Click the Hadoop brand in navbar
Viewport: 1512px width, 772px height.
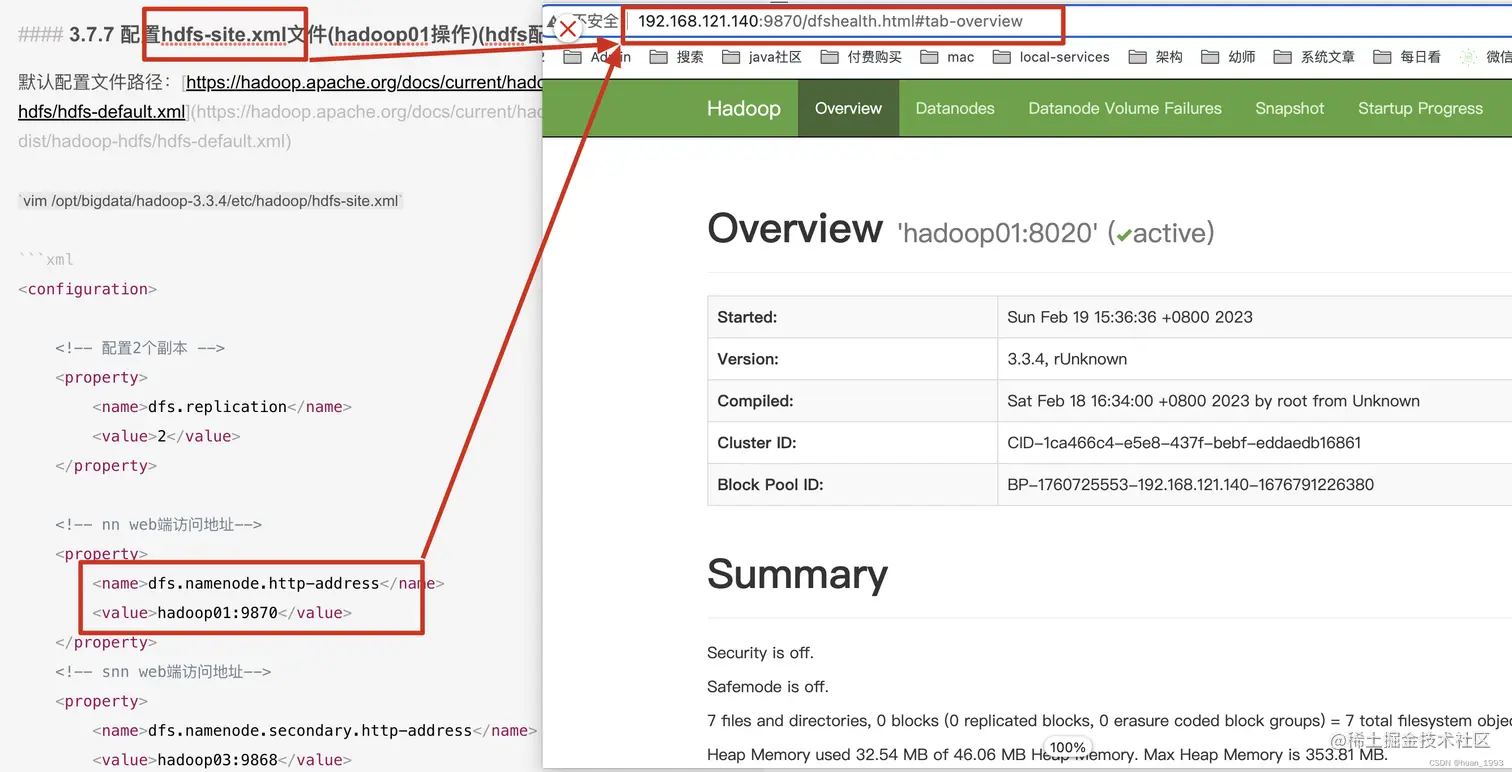[x=743, y=108]
